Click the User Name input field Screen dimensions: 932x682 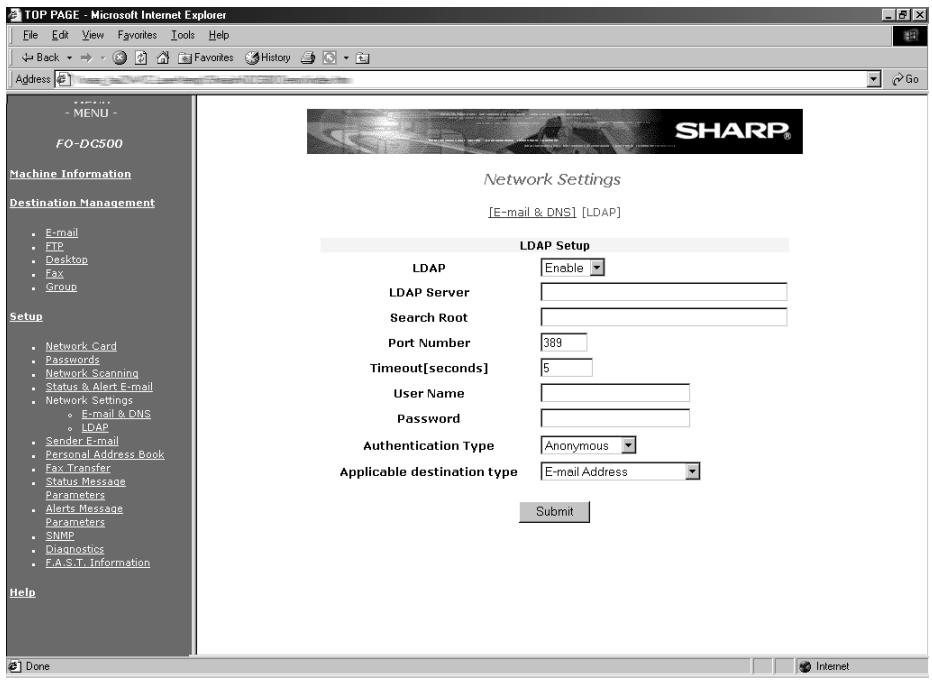click(x=615, y=393)
